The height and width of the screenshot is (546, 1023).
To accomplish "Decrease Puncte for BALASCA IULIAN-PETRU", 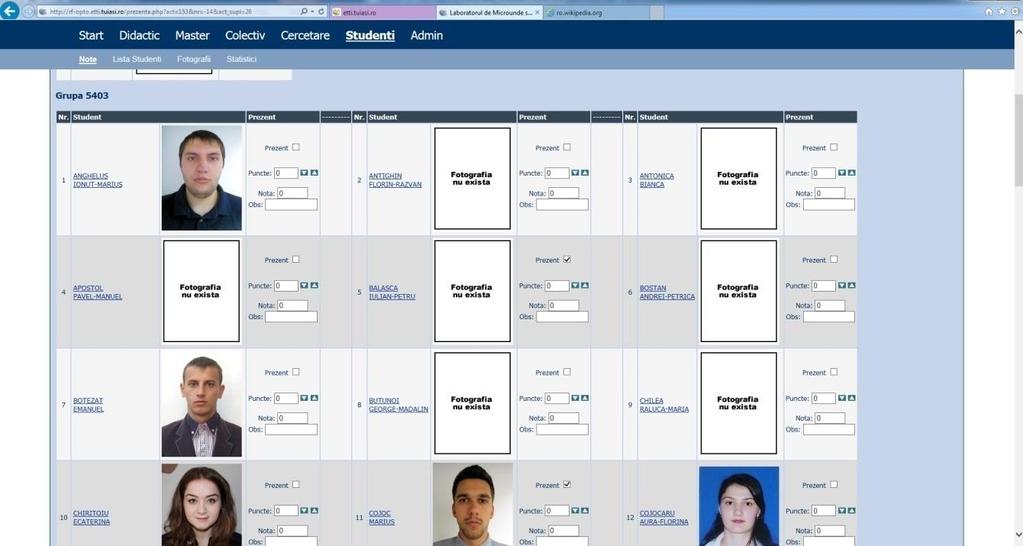I will pyautogui.click(x=575, y=285).
